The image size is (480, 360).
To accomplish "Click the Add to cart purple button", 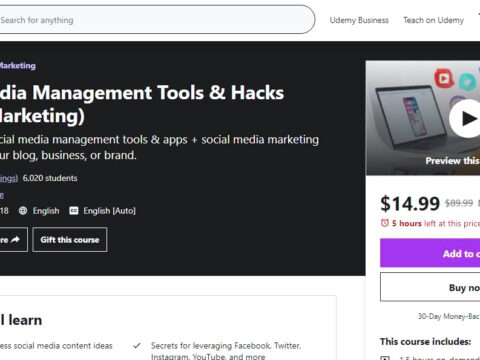I will [x=430, y=253].
